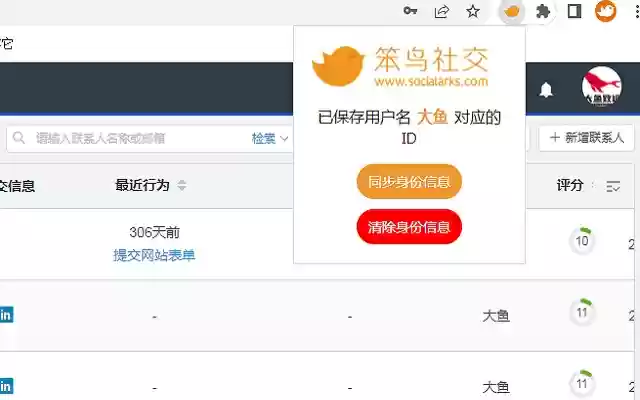Open the last row's LinkedIn icon
This screenshot has height=400, width=640.
(6, 386)
